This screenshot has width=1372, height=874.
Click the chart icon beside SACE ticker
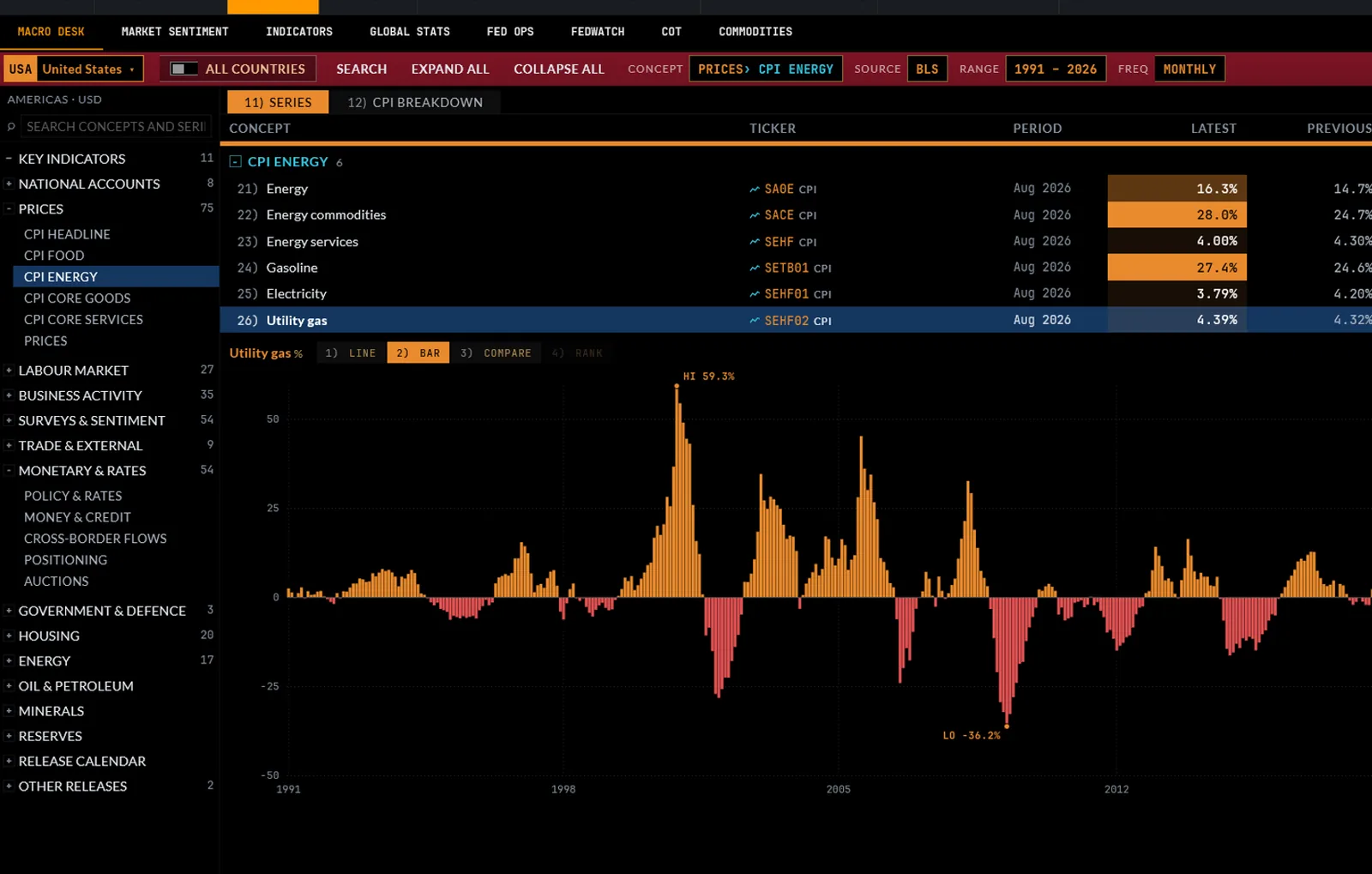755,215
